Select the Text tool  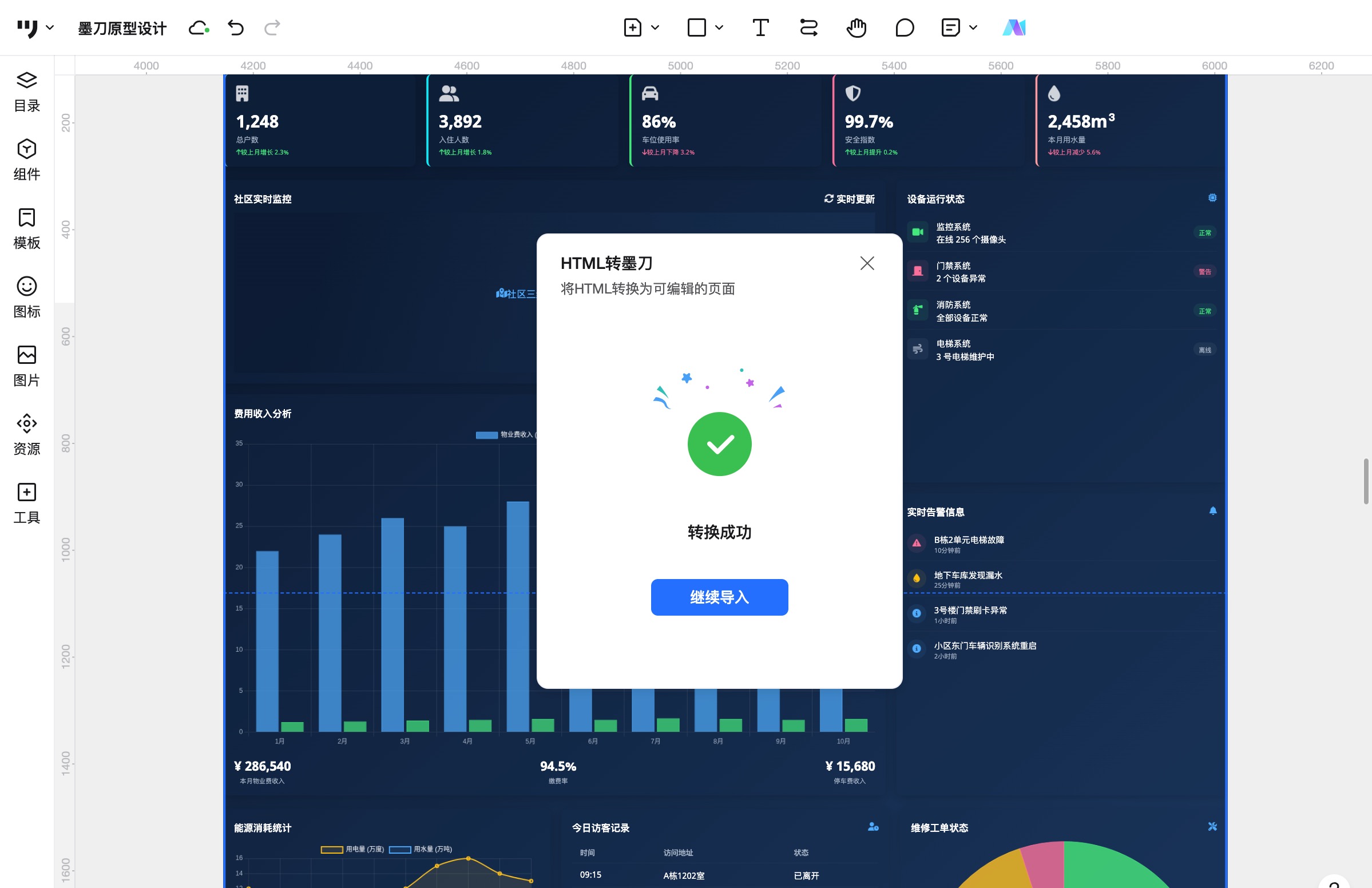760,27
